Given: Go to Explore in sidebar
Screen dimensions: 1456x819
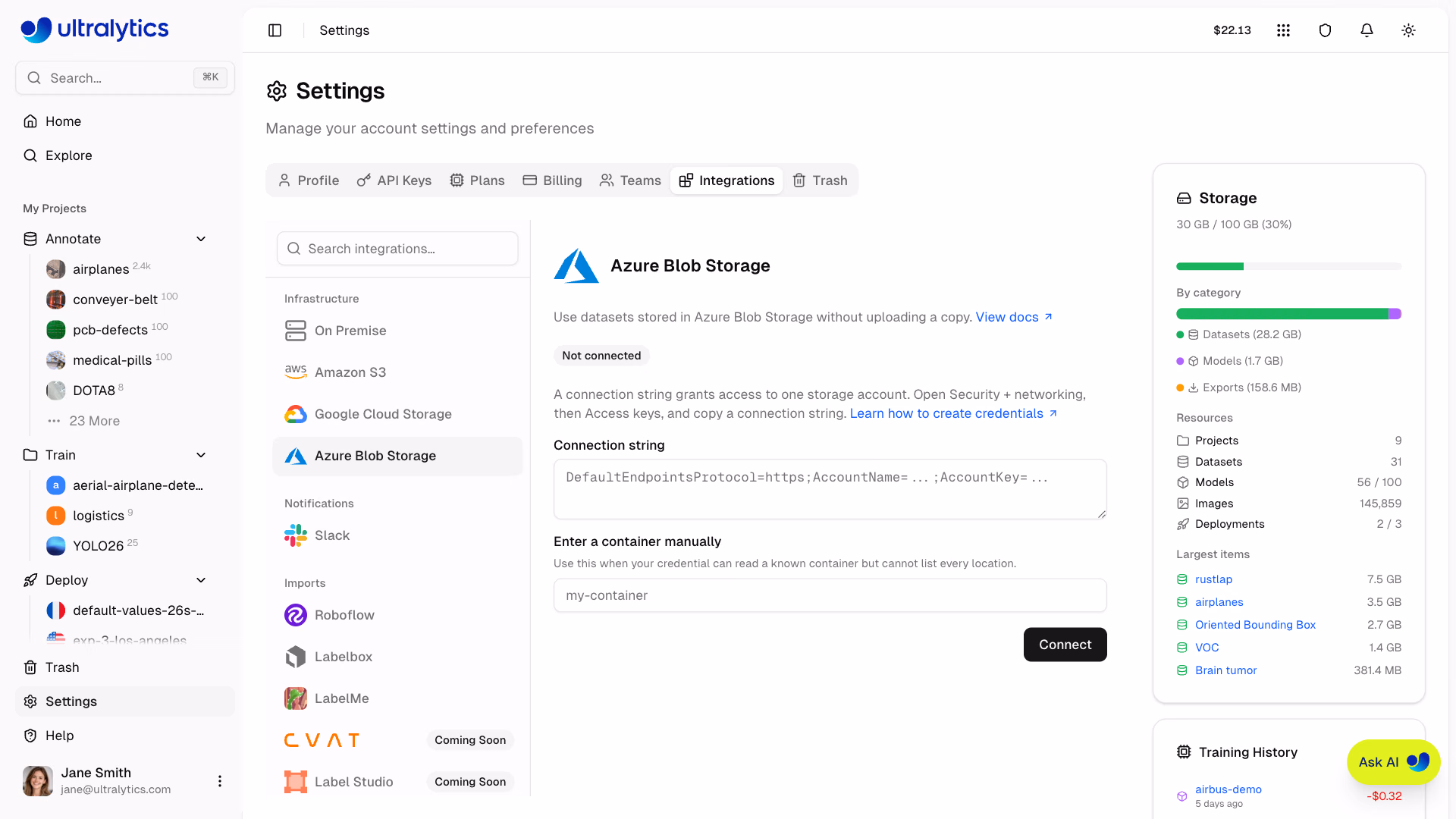Looking at the screenshot, I should (125, 155).
